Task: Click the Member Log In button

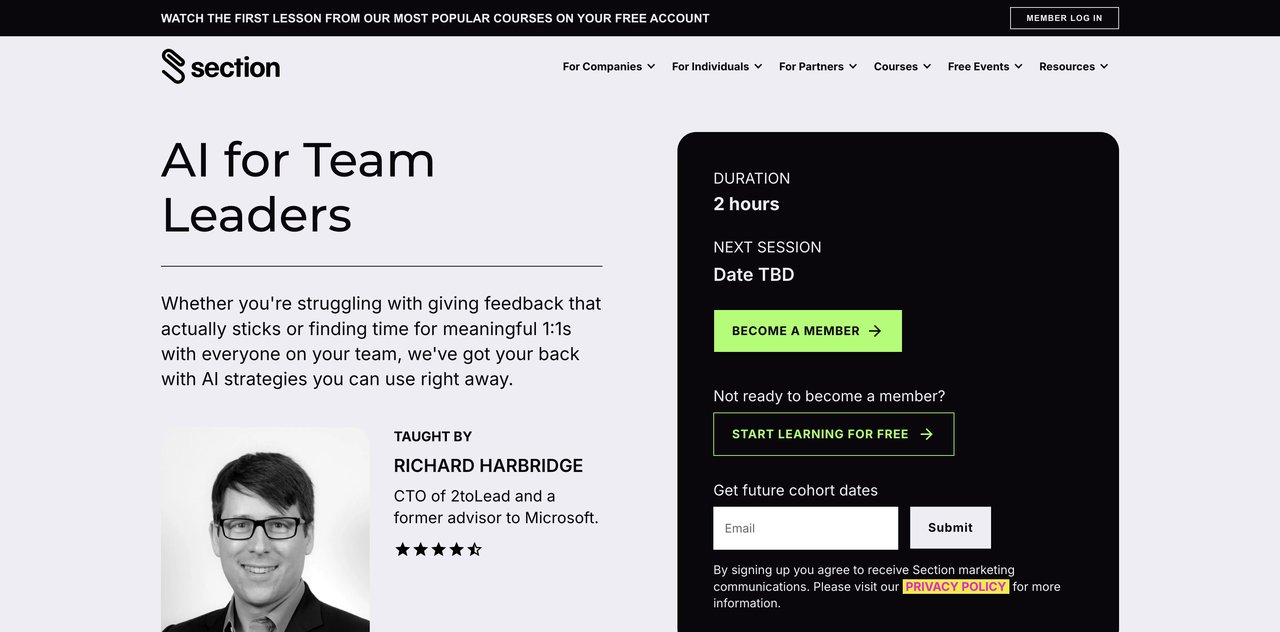Action: click(x=1064, y=17)
